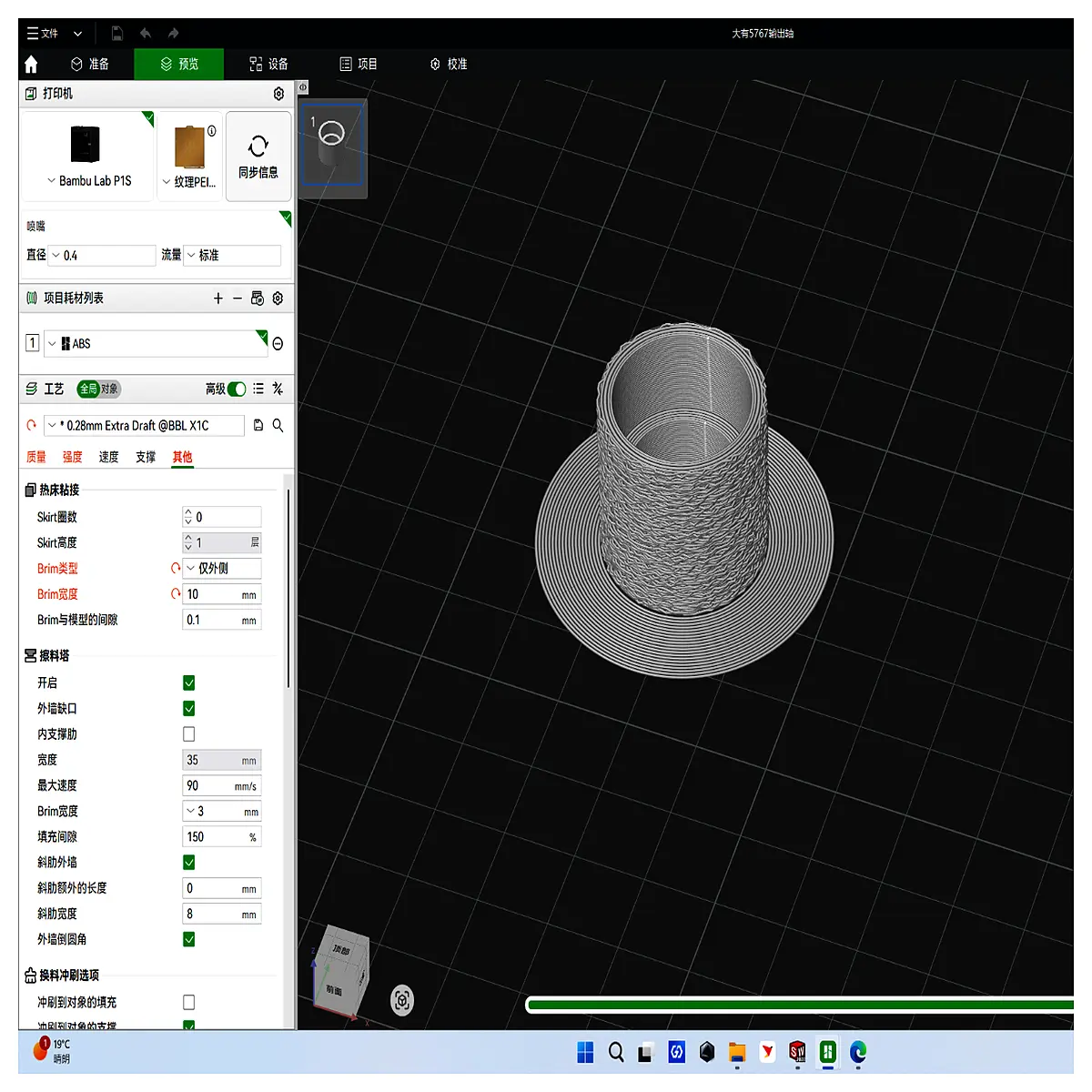Image resolution: width=1092 pixels, height=1092 pixels.
Task: Click the view settings icon beside the view cube
Action: click(x=402, y=1000)
